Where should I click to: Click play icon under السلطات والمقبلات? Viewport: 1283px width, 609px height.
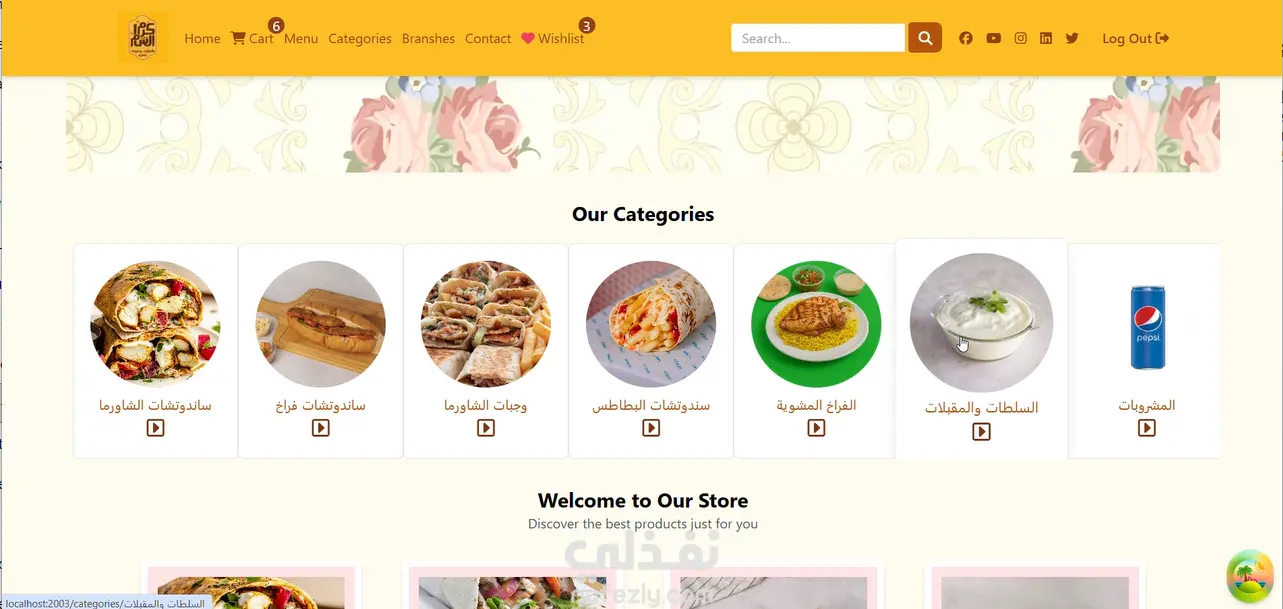(982, 432)
